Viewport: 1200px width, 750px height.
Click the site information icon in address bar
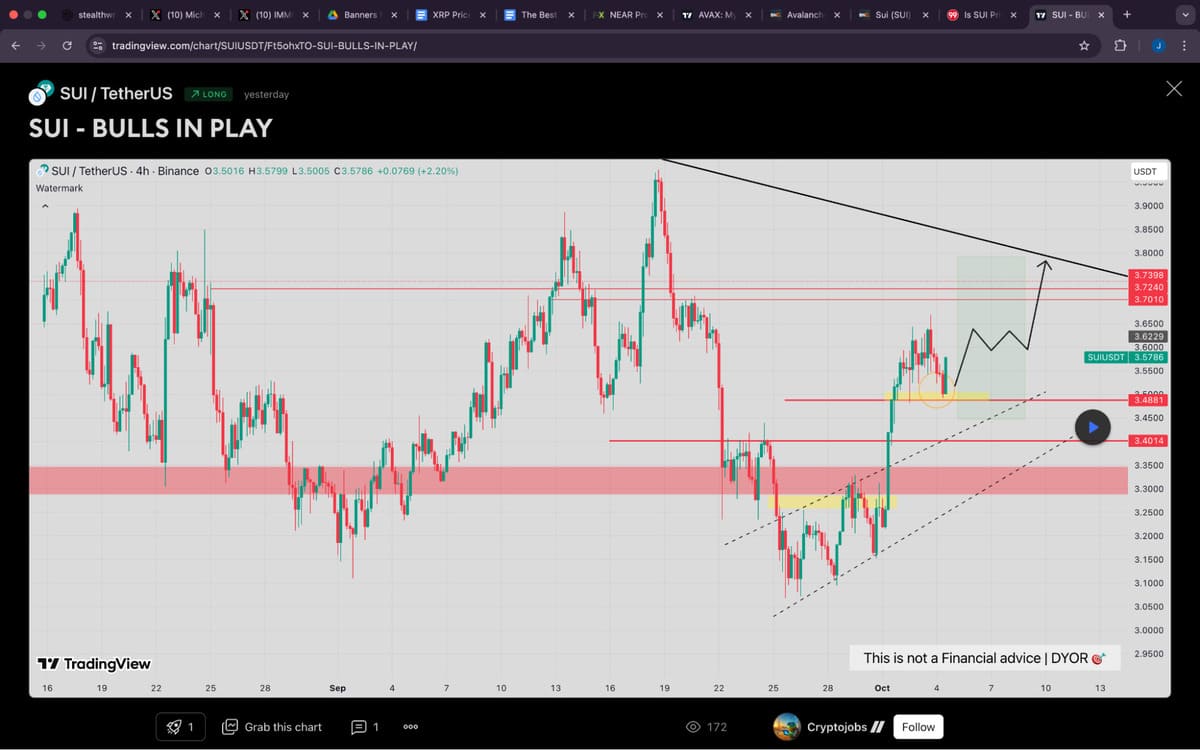click(x=98, y=46)
